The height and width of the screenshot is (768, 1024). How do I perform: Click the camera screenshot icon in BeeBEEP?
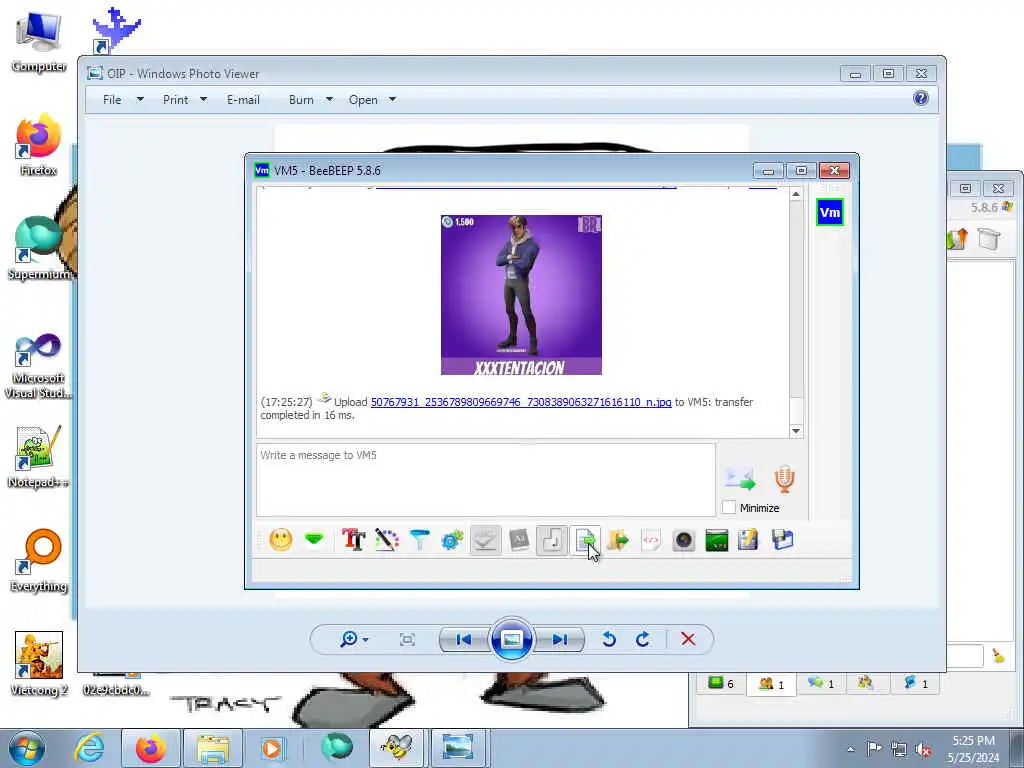point(684,540)
